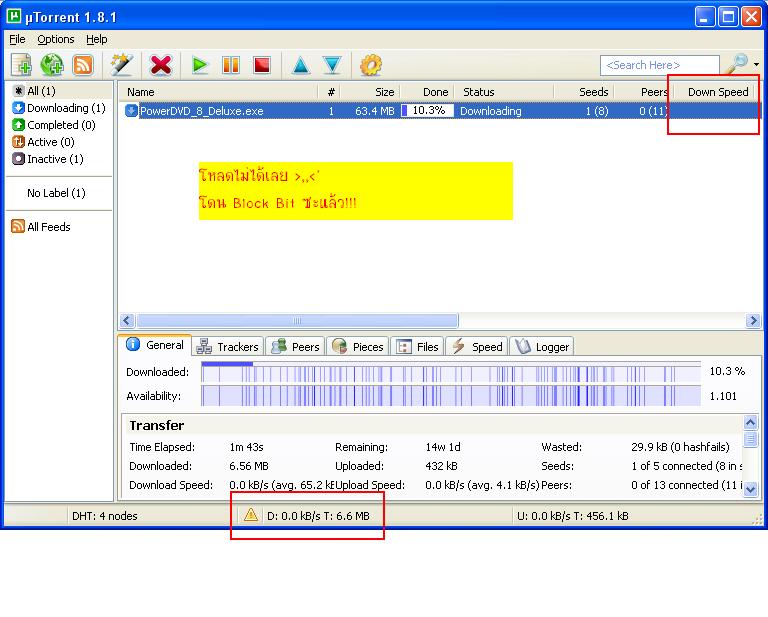The height and width of the screenshot is (617, 768).
Task: Open the Options menu
Action: click(56, 39)
